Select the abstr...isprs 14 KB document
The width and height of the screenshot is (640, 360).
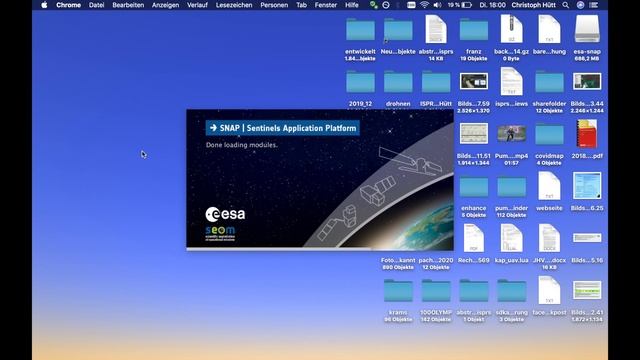click(436, 29)
